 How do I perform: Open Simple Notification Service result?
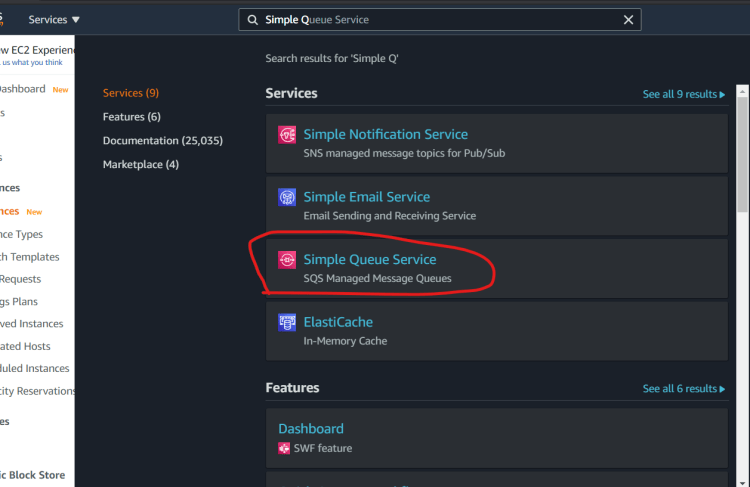pyautogui.click(x=386, y=134)
